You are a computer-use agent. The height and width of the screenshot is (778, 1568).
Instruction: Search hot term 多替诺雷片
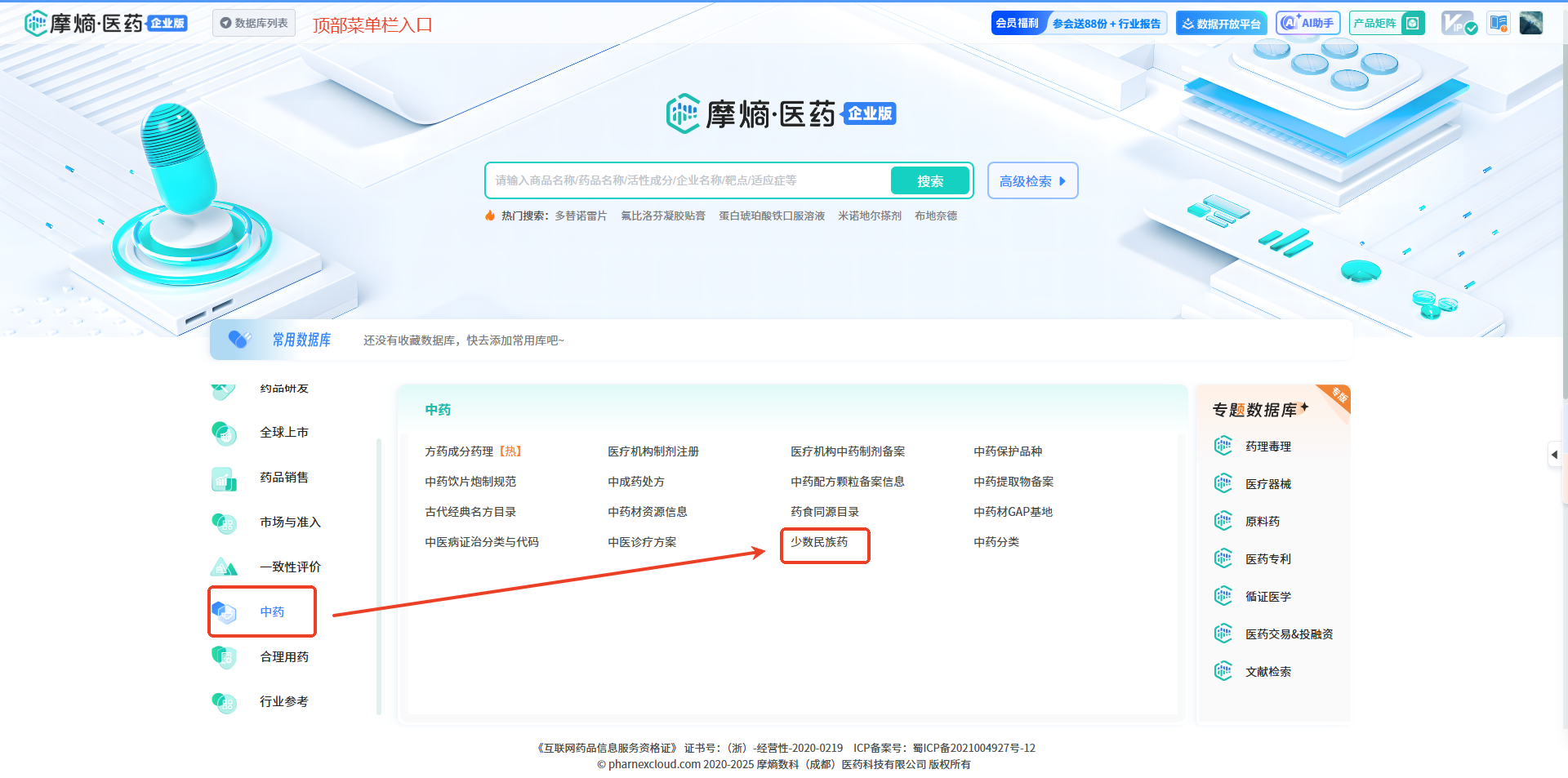coord(581,216)
